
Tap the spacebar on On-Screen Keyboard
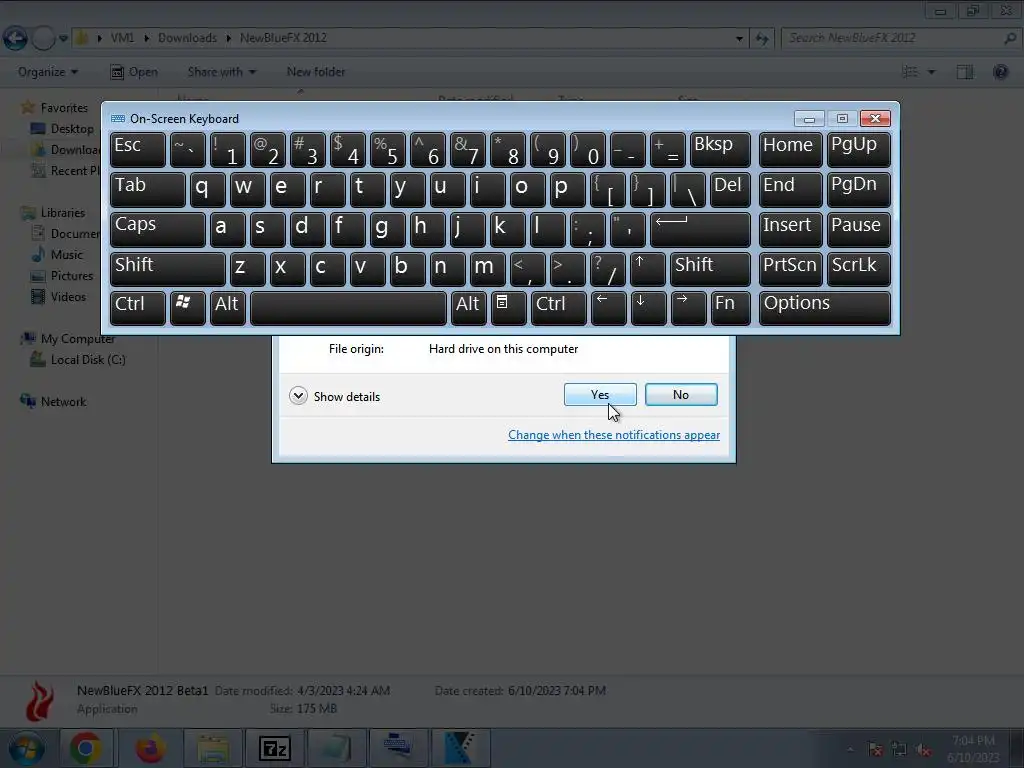pos(349,308)
